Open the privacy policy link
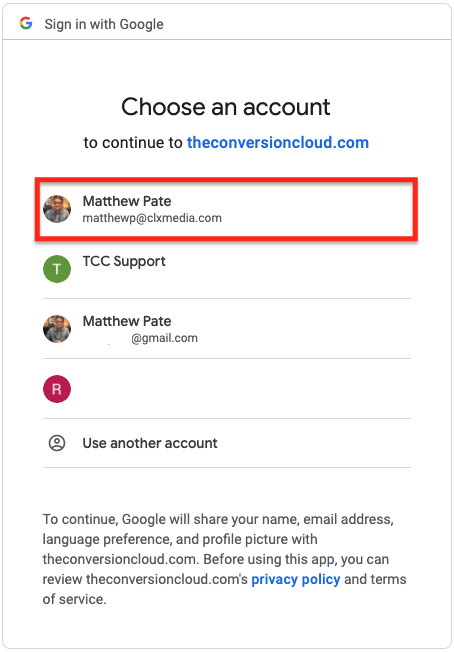This screenshot has height=652, width=454. 296,579
